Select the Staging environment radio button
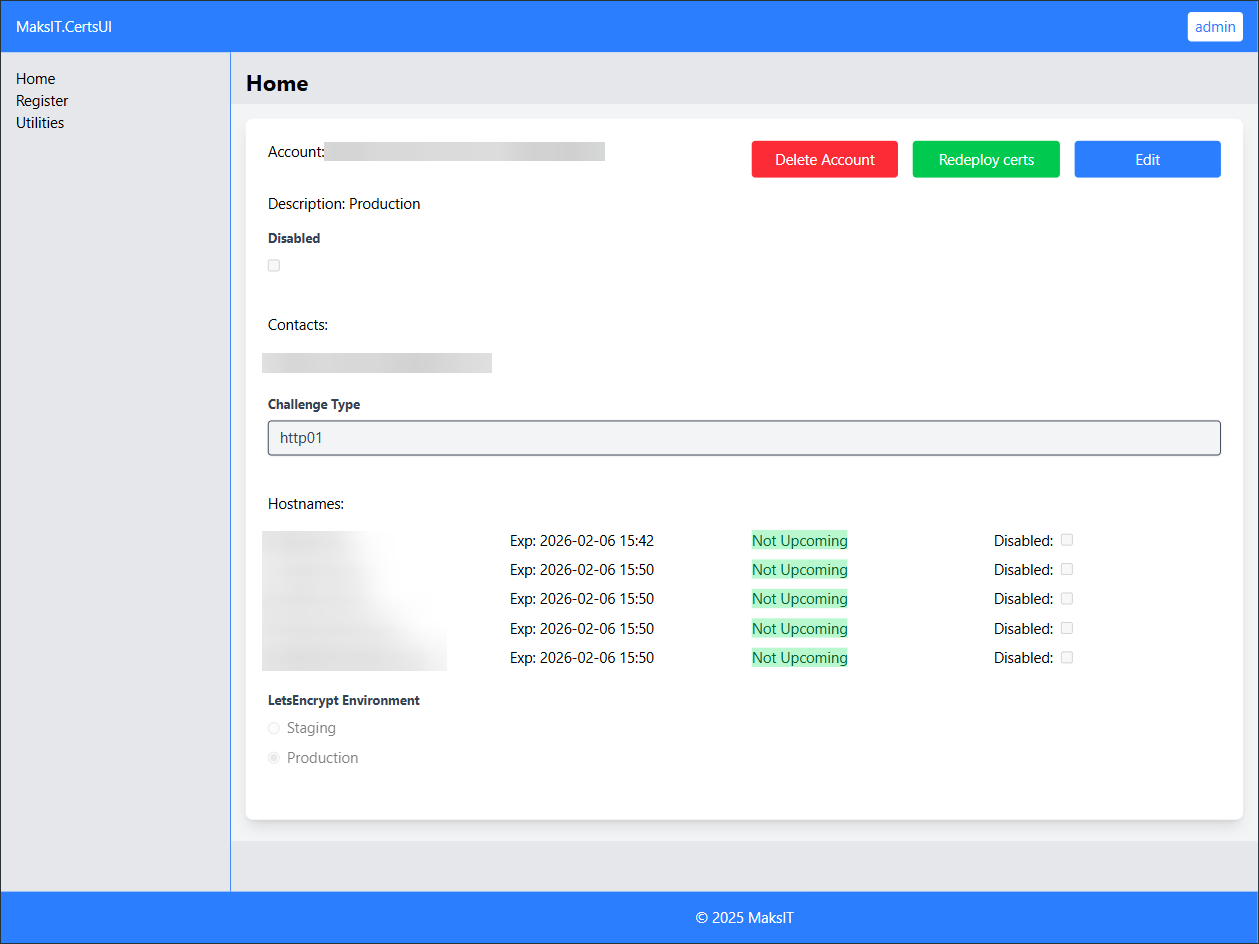The width and height of the screenshot is (1259, 944). pos(274,728)
